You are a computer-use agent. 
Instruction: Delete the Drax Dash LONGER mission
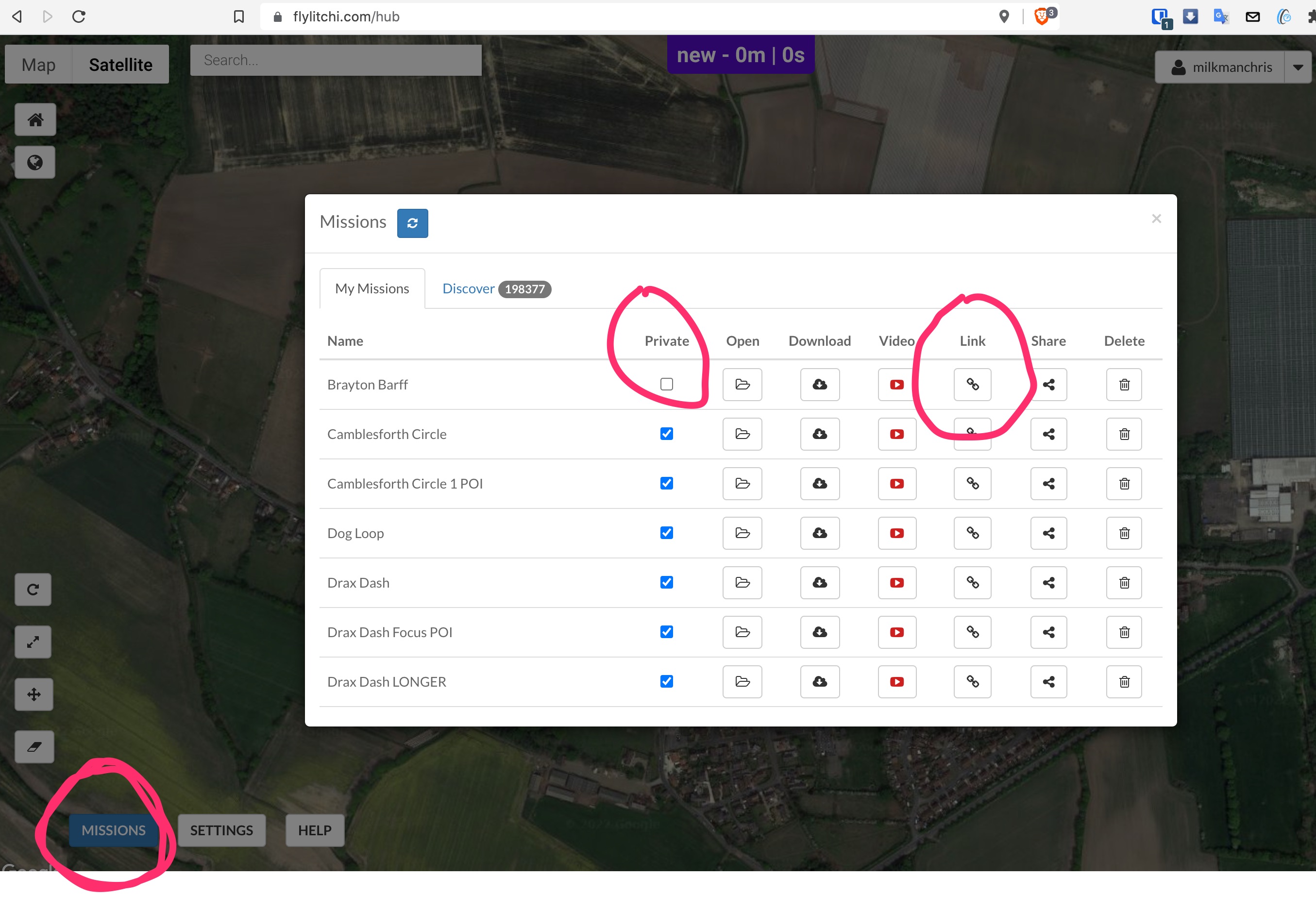(1123, 682)
